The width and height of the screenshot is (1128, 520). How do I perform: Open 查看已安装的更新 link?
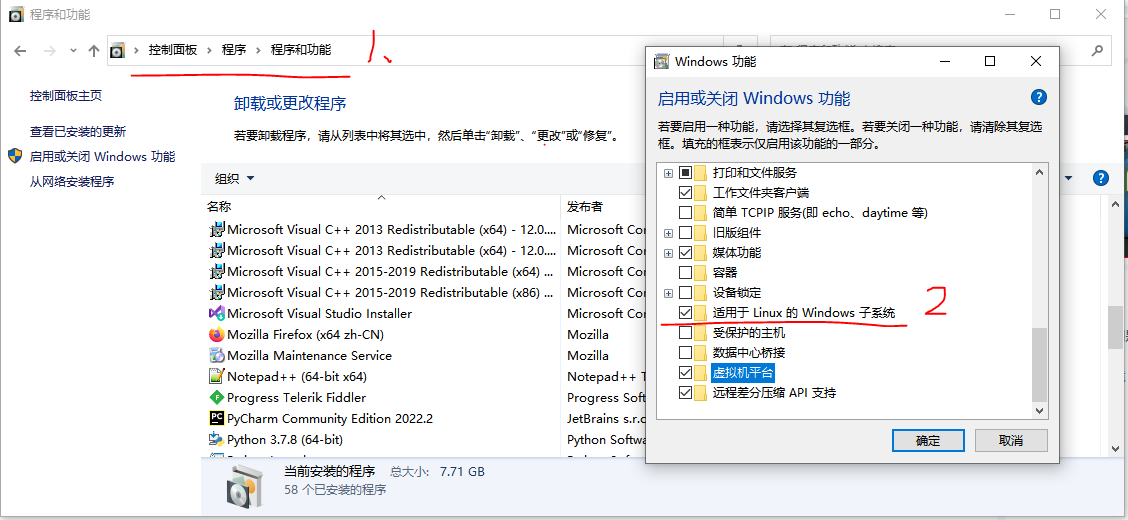click(78, 132)
